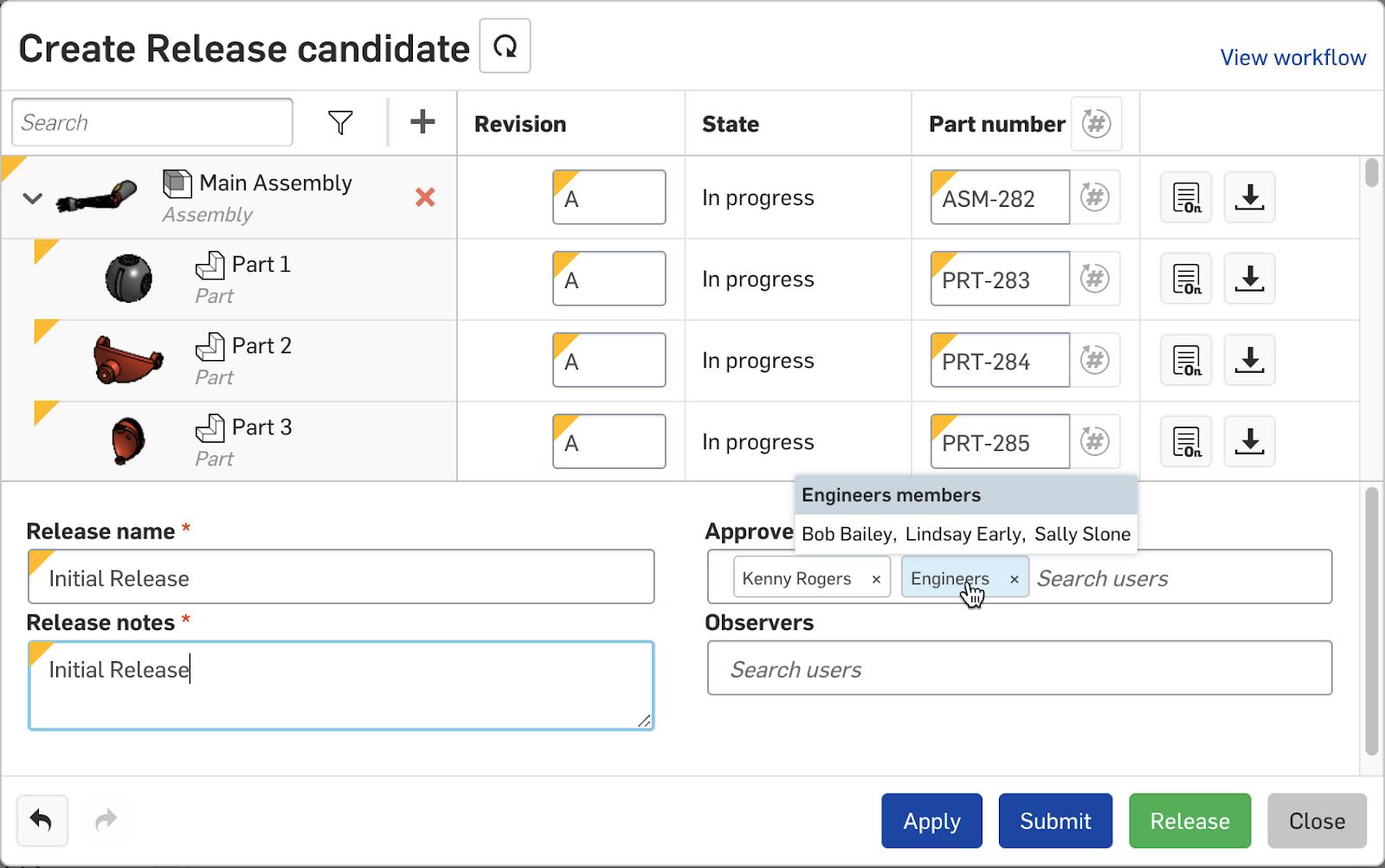Open properties icon for Part 1 row
Screen dimensions: 1385x868
(1186, 280)
